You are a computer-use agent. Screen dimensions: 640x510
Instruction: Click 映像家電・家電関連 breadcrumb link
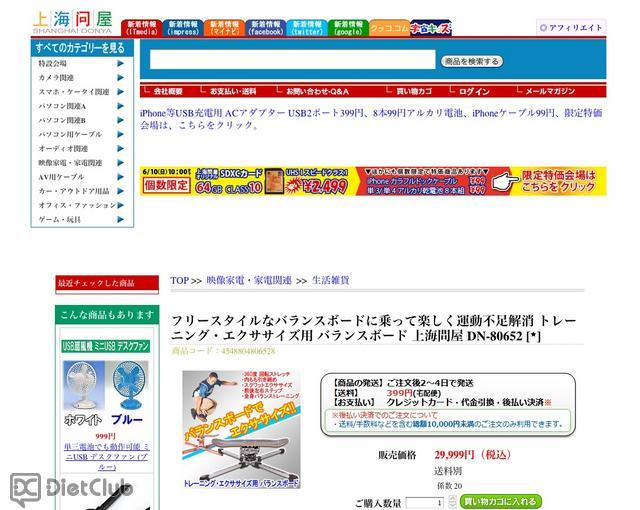249,281
